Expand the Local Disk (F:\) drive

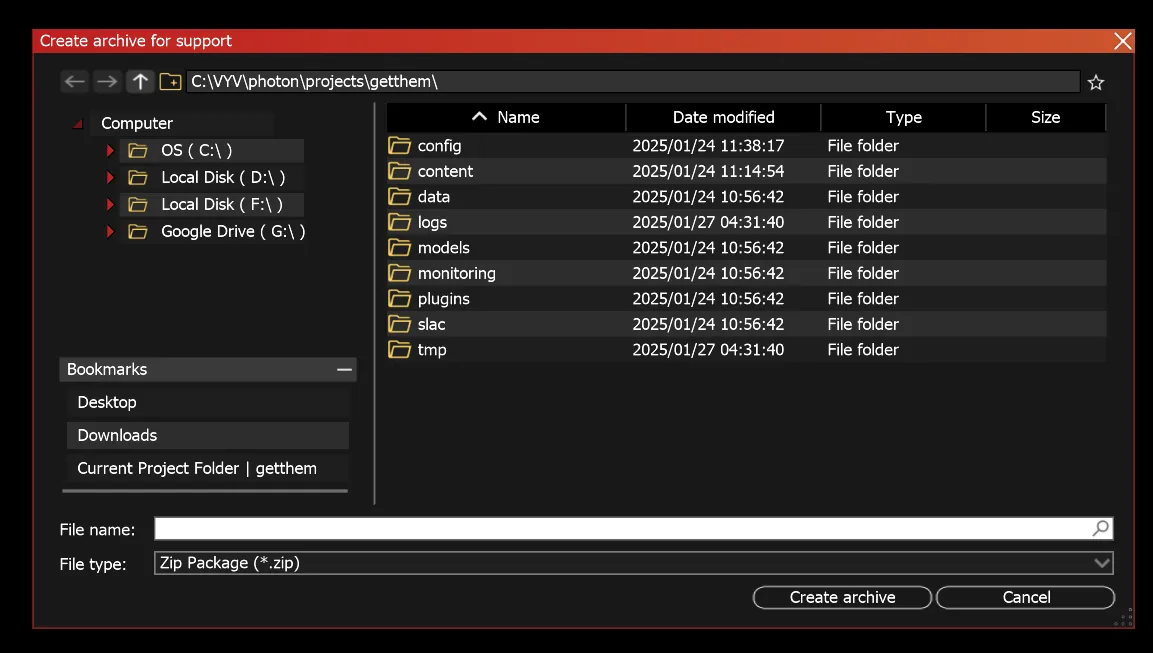pyautogui.click(x=110, y=204)
